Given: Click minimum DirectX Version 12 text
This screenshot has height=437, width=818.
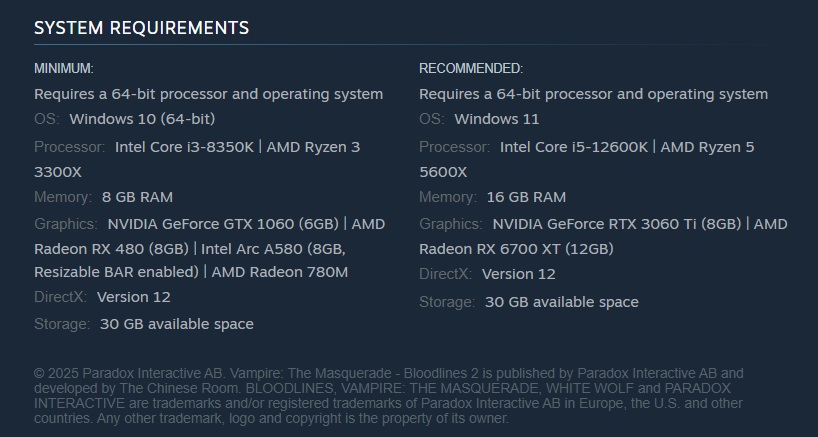Looking at the screenshot, I should pyautogui.click(x=133, y=297).
